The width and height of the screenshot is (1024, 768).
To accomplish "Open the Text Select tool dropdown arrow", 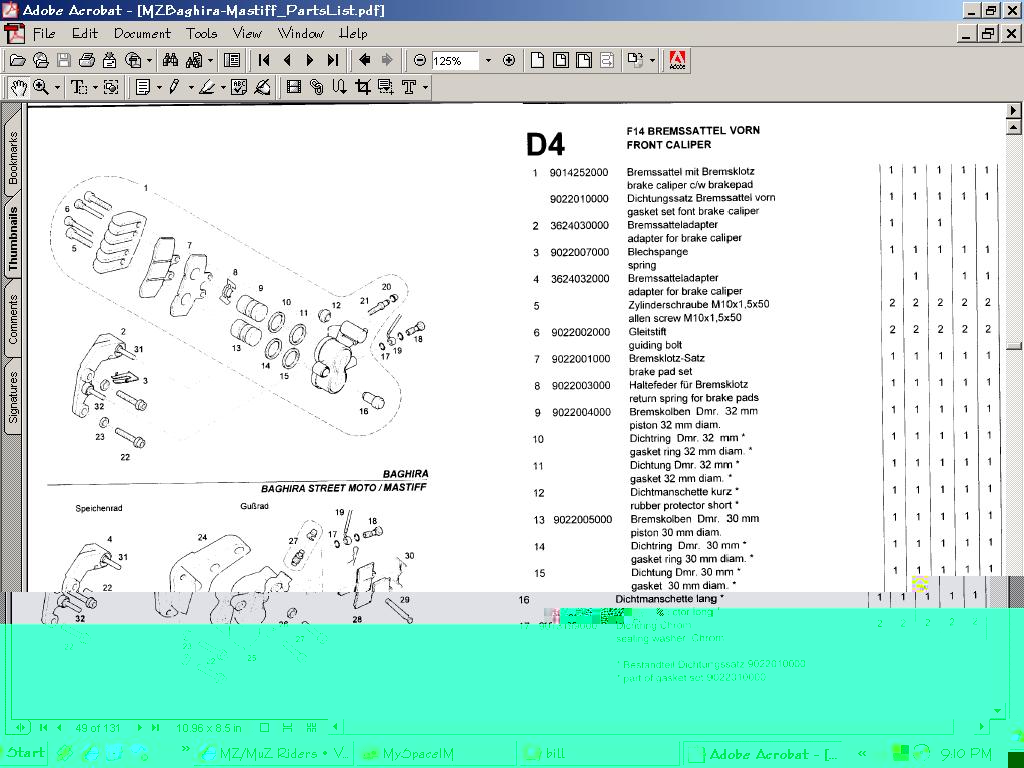I will point(95,87).
